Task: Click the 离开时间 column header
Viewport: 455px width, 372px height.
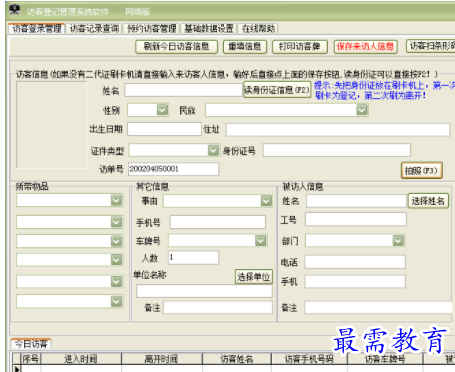Action: click(x=161, y=359)
